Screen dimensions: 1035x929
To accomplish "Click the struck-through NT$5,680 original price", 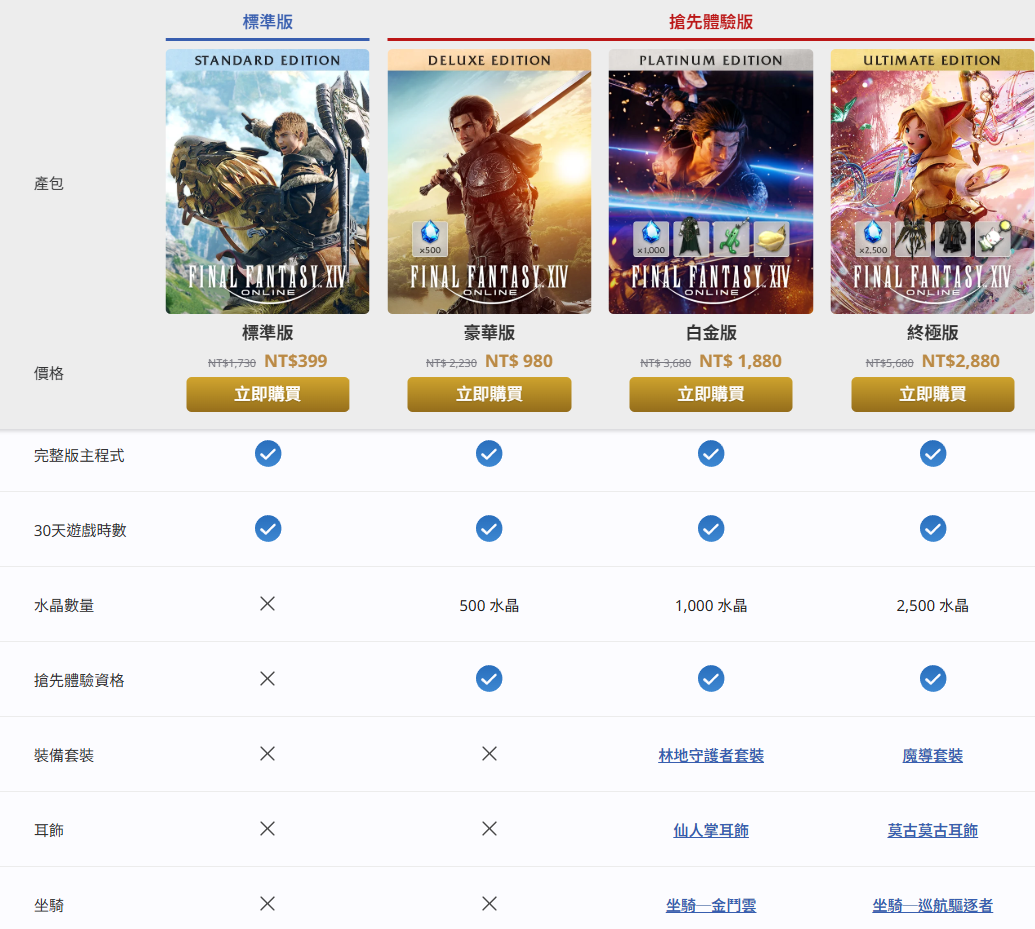I will [889, 363].
